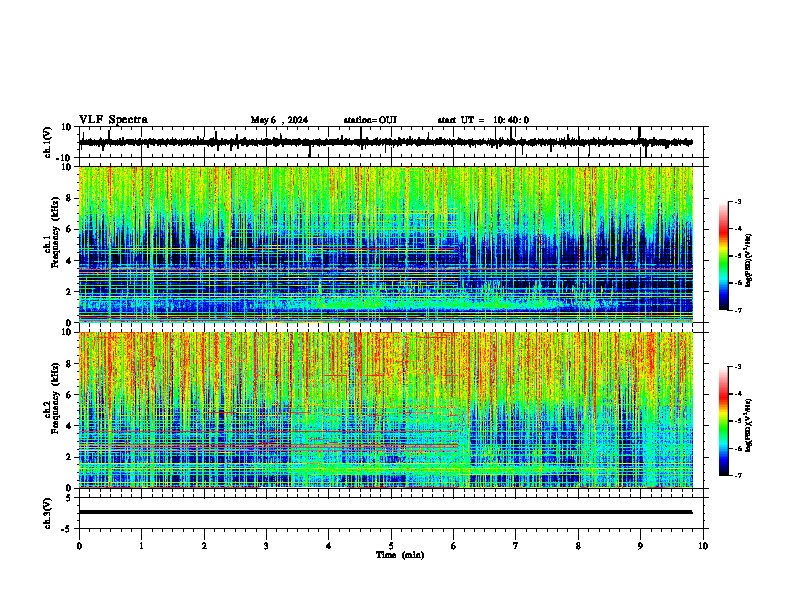Click the time axis tick label "9"

click(640, 546)
